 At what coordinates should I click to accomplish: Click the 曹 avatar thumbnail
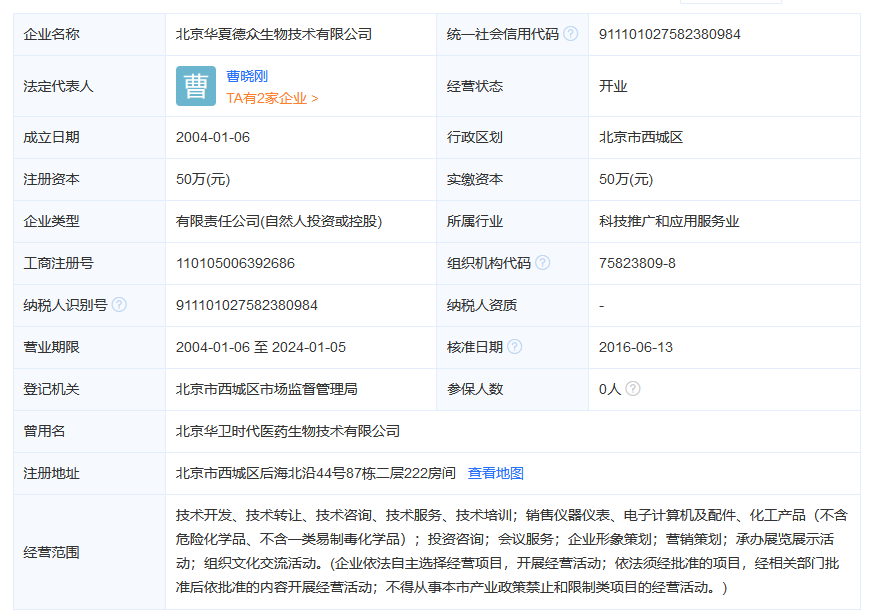[x=196, y=86]
